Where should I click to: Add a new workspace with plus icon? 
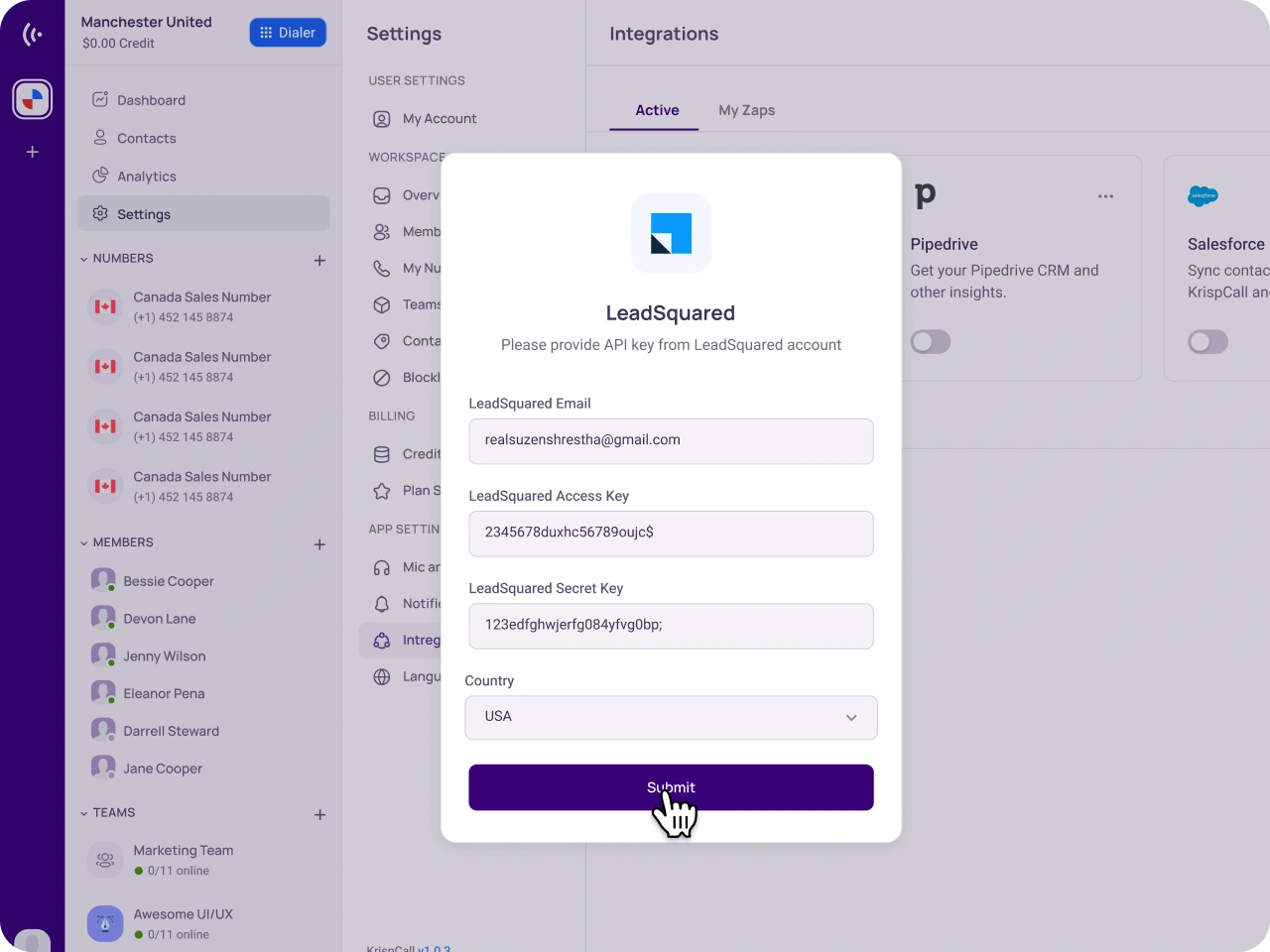coord(33,152)
